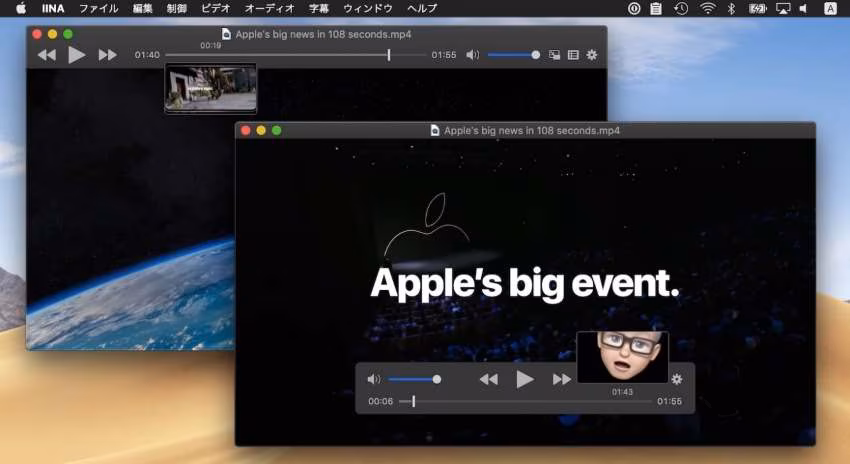This screenshot has width=850, height=464.
Task: Rewind in the front floating controller
Action: (x=488, y=379)
